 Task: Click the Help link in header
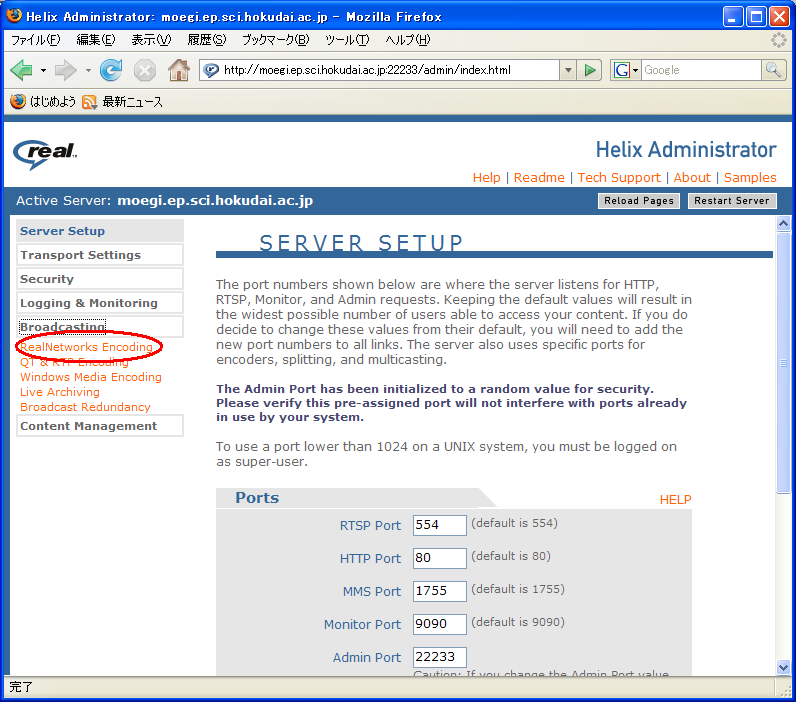pyautogui.click(x=486, y=178)
